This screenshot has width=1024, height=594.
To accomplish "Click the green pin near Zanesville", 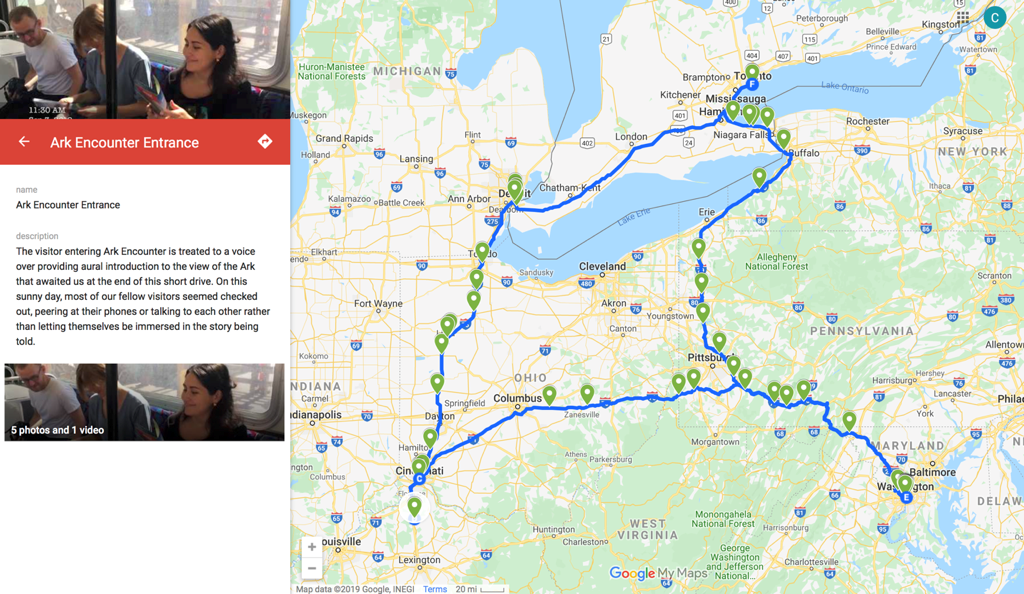I will click(x=587, y=393).
